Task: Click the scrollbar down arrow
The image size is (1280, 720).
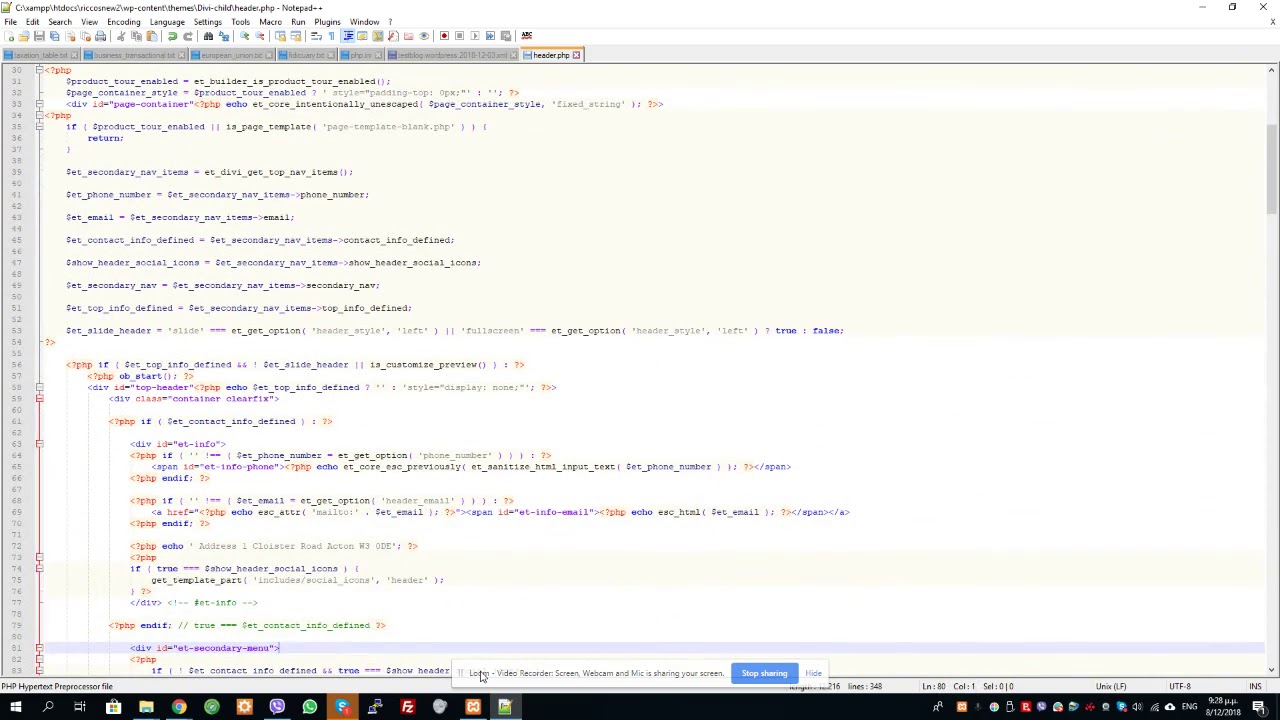Action: [x=1272, y=669]
